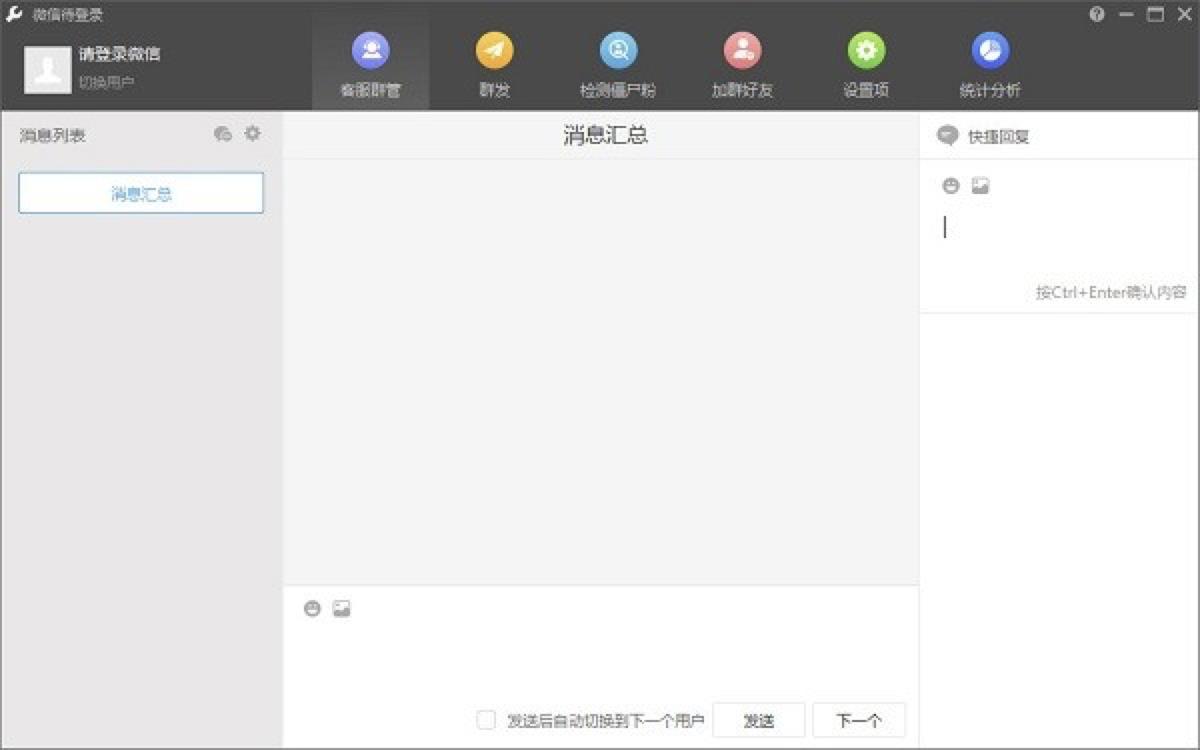Insert image in 快捷回复 panel
This screenshot has height=750, width=1200.
pos(980,186)
